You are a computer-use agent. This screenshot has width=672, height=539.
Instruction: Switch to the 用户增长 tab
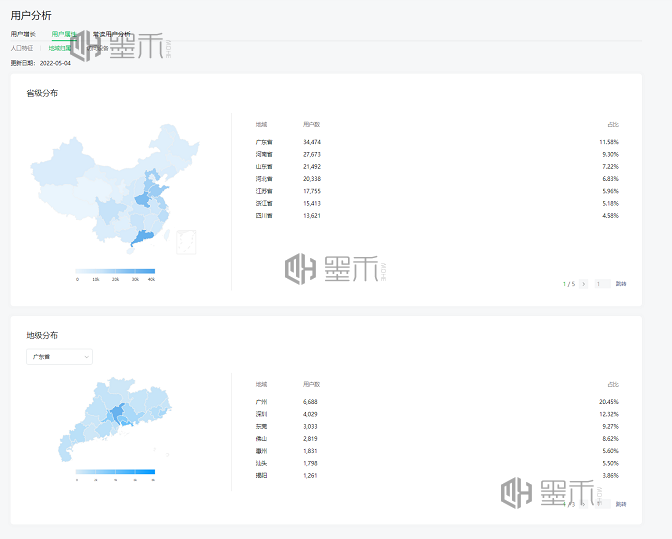[23, 34]
